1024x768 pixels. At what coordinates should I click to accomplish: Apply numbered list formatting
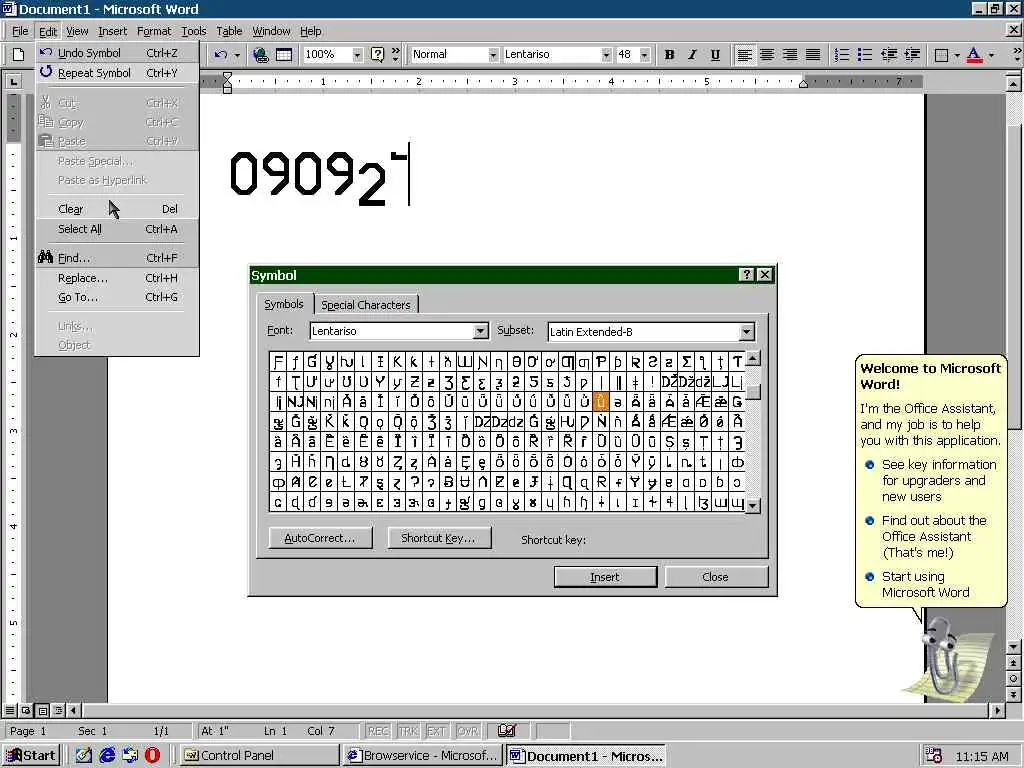pos(842,55)
